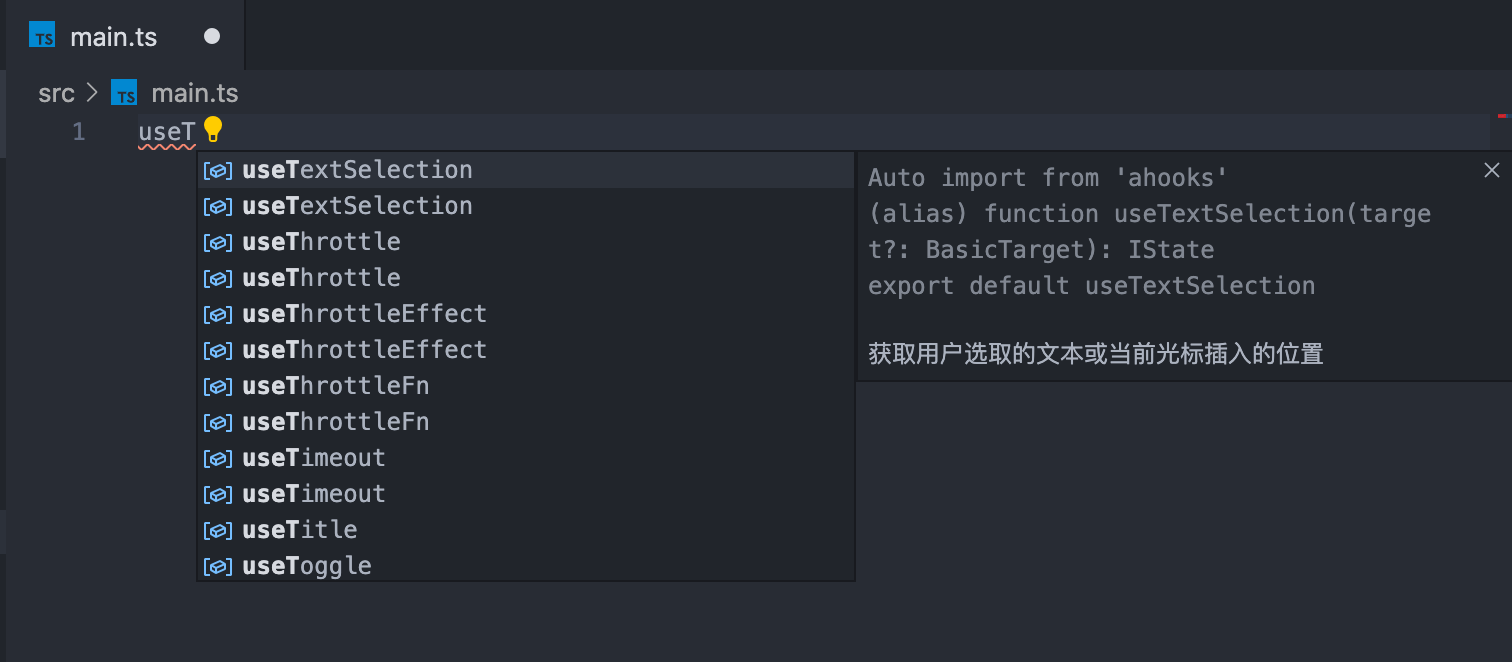Open the src breadcrumb entry
This screenshot has height=662, width=1512.
[x=57, y=92]
